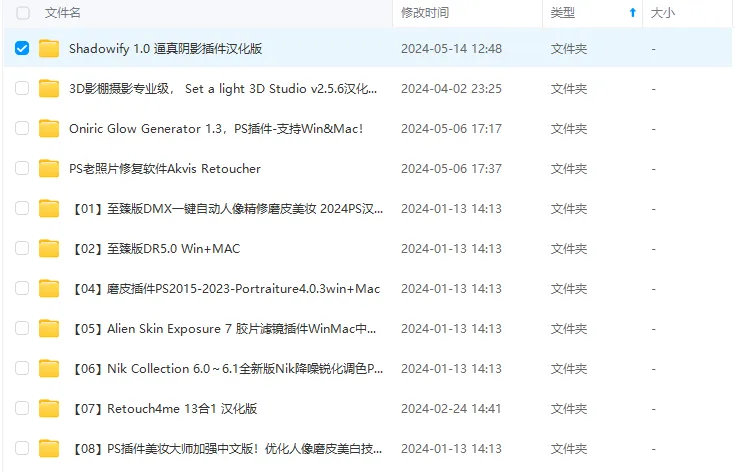Open 【08】PS插件美妆大师加强中文版 folder name
The height and width of the screenshot is (472, 735).
click(x=226, y=449)
